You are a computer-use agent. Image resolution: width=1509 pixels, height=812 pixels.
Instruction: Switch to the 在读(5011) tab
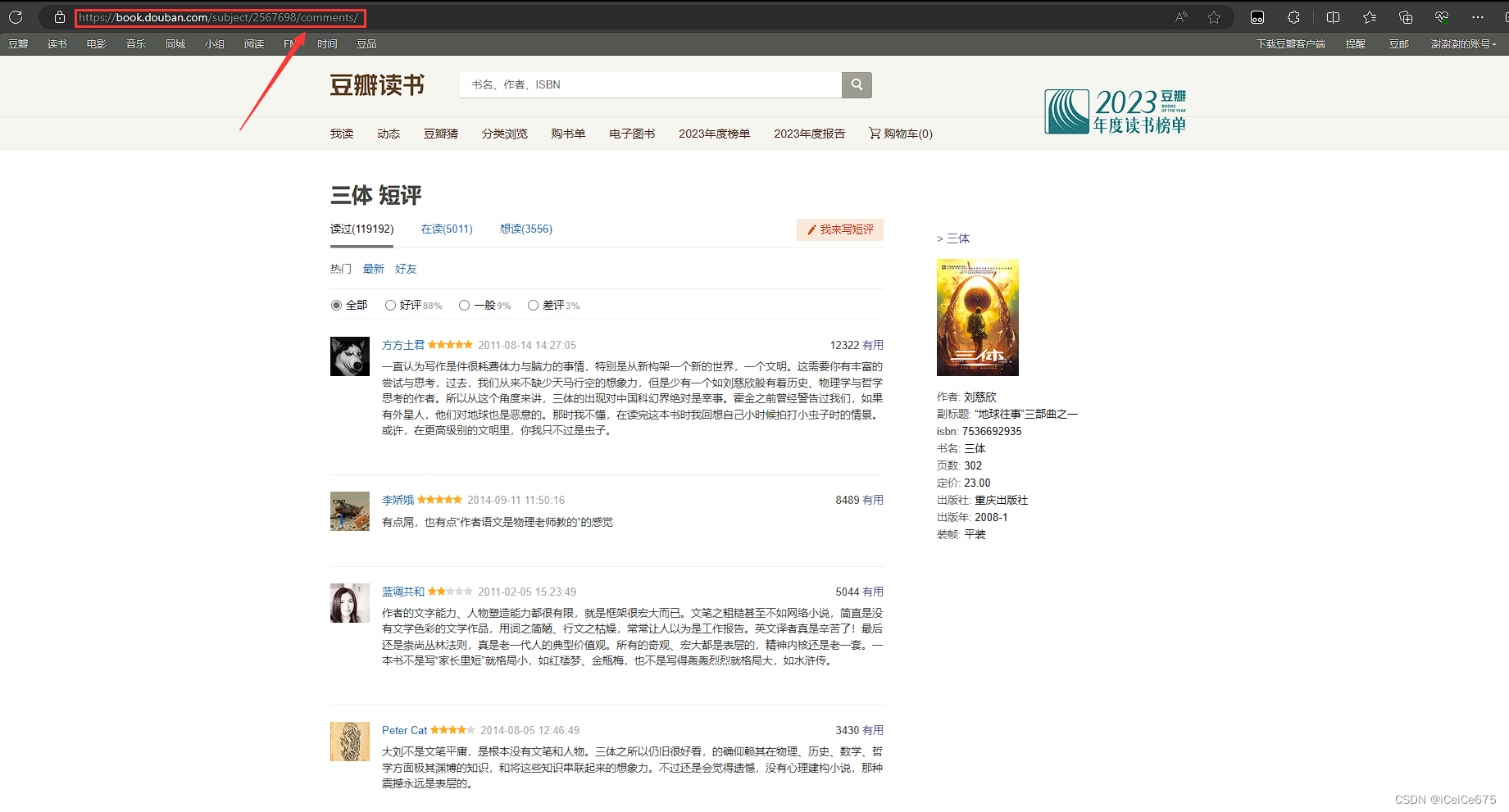(x=447, y=229)
